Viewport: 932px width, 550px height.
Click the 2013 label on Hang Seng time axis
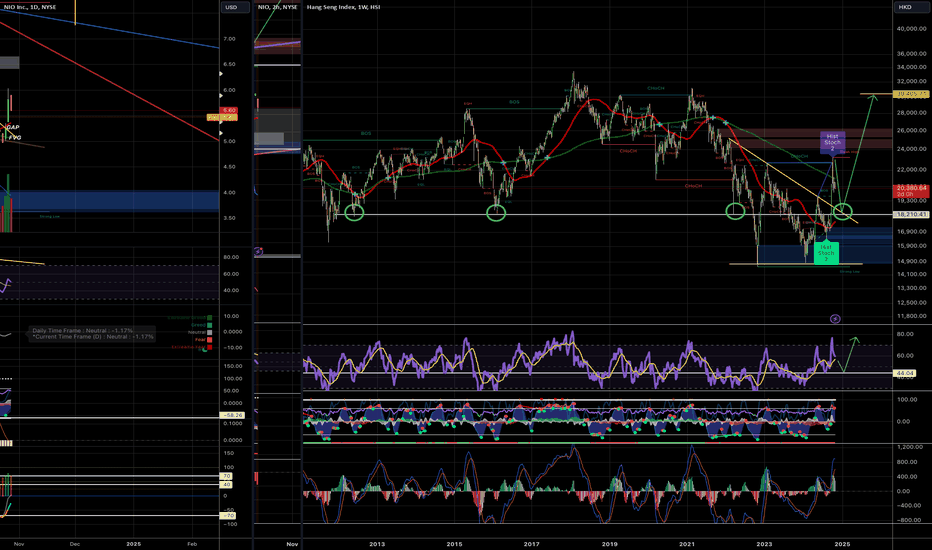tap(377, 544)
